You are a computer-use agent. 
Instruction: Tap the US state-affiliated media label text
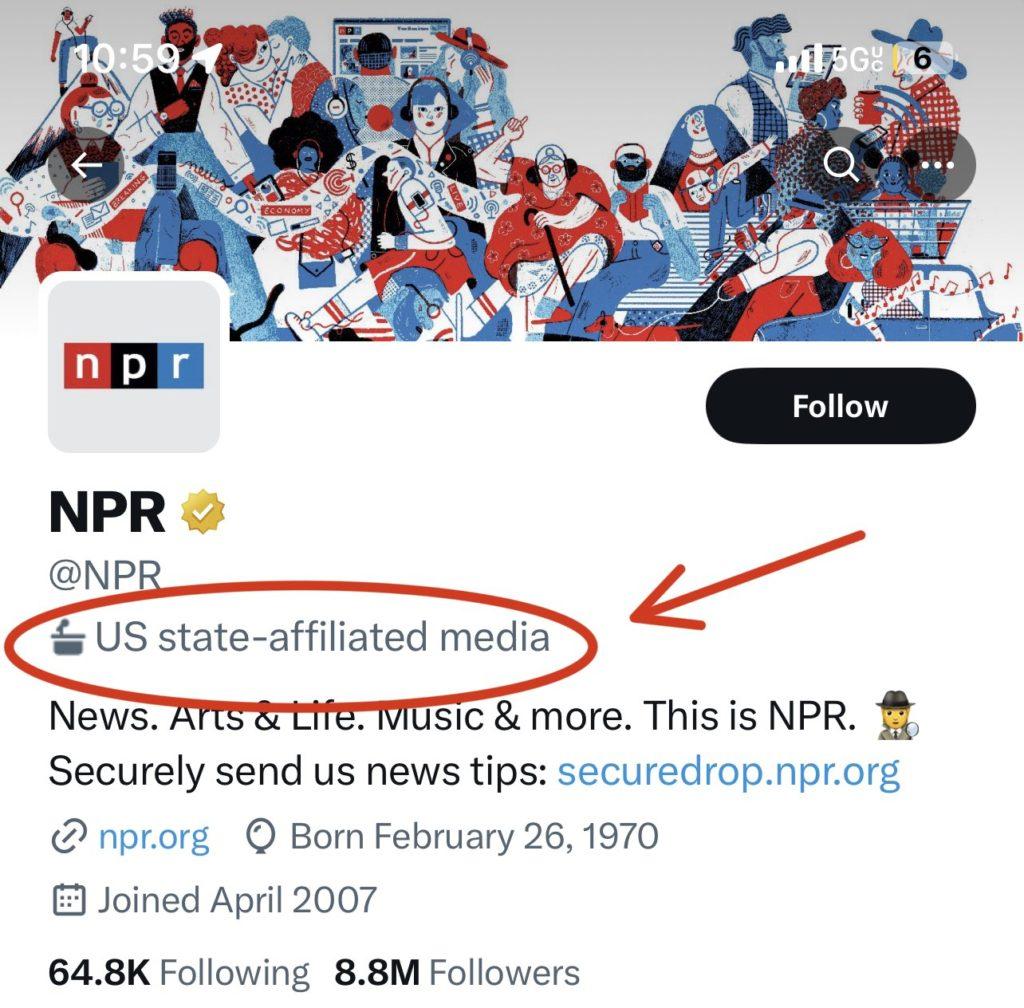(322, 636)
